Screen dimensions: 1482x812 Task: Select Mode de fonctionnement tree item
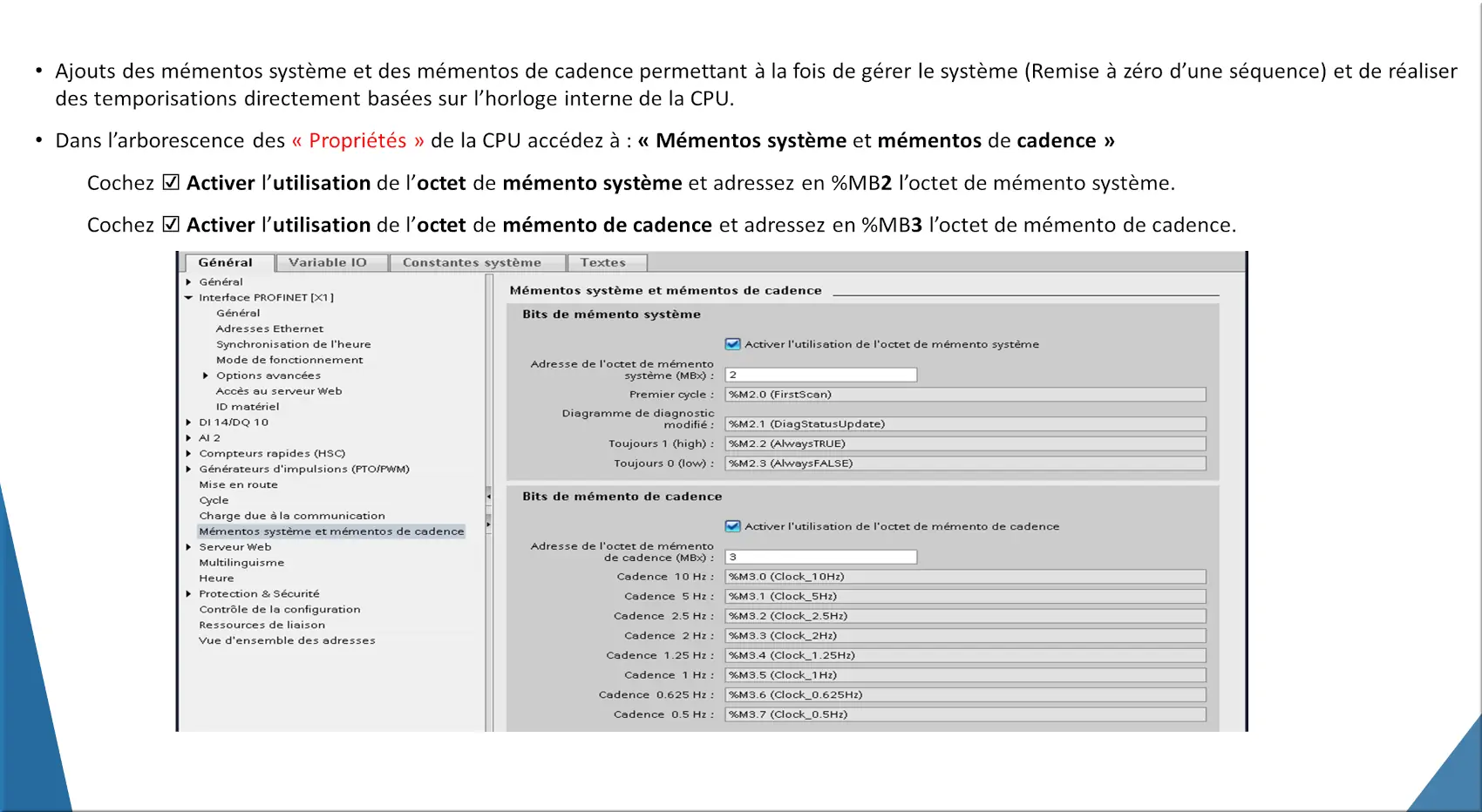(289, 360)
